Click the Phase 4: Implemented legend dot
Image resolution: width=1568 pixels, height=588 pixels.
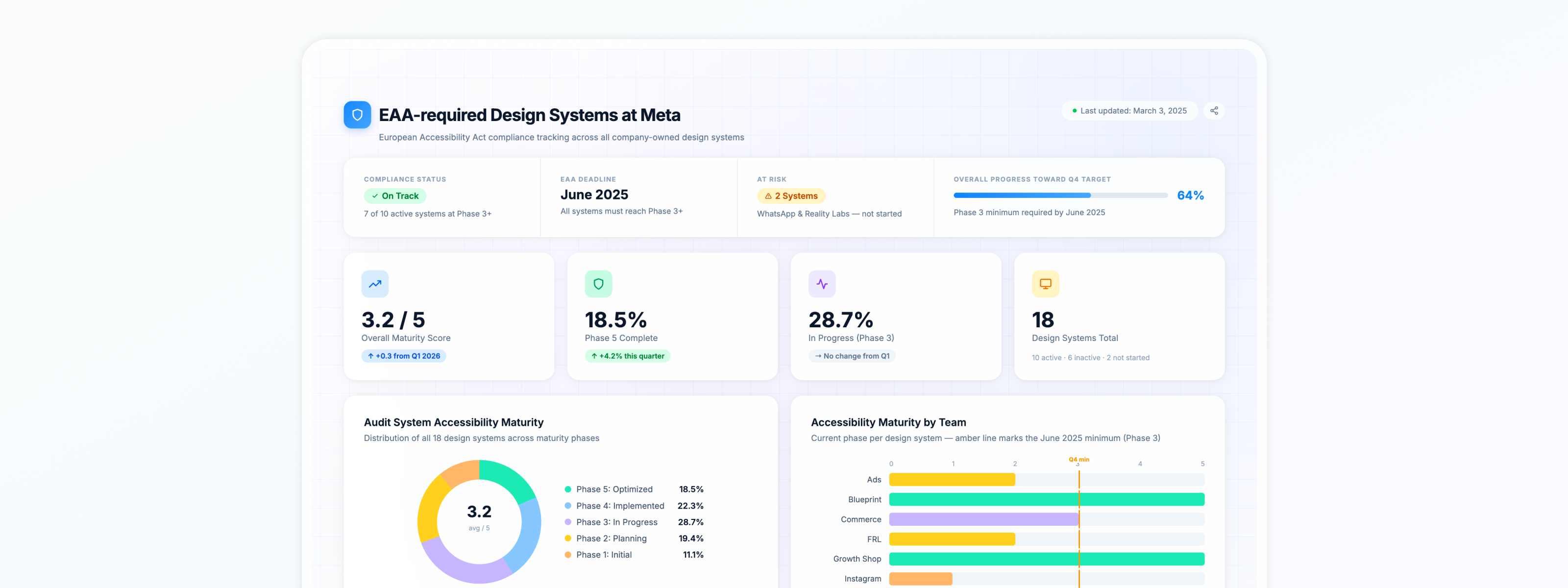pyautogui.click(x=568, y=506)
